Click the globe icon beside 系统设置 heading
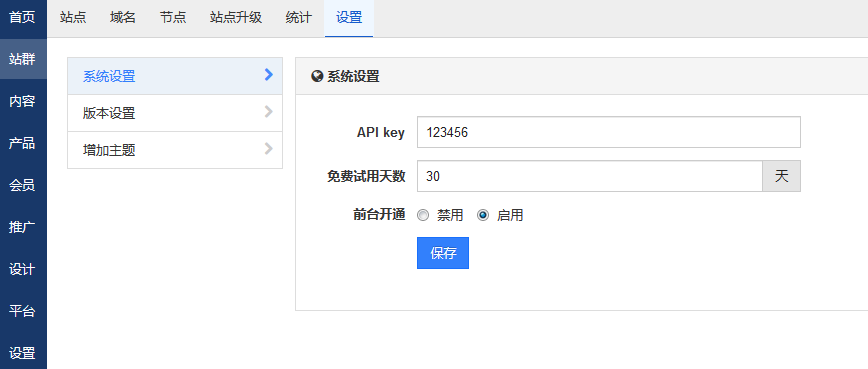Viewport: 868px width, 369px height. point(317,76)
